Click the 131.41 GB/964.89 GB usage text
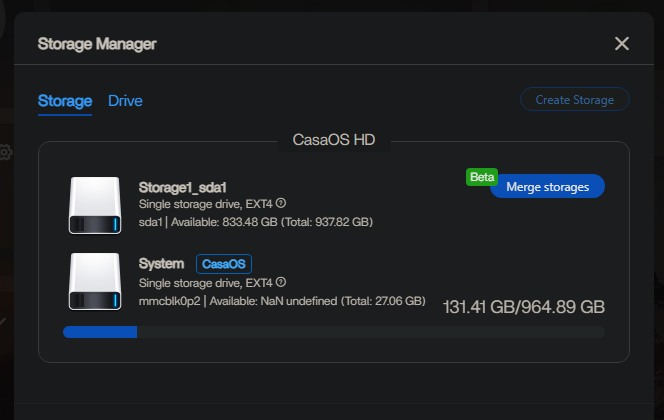Image resolution: width=664 pixels, height=420 pixels. coord(524,307)
